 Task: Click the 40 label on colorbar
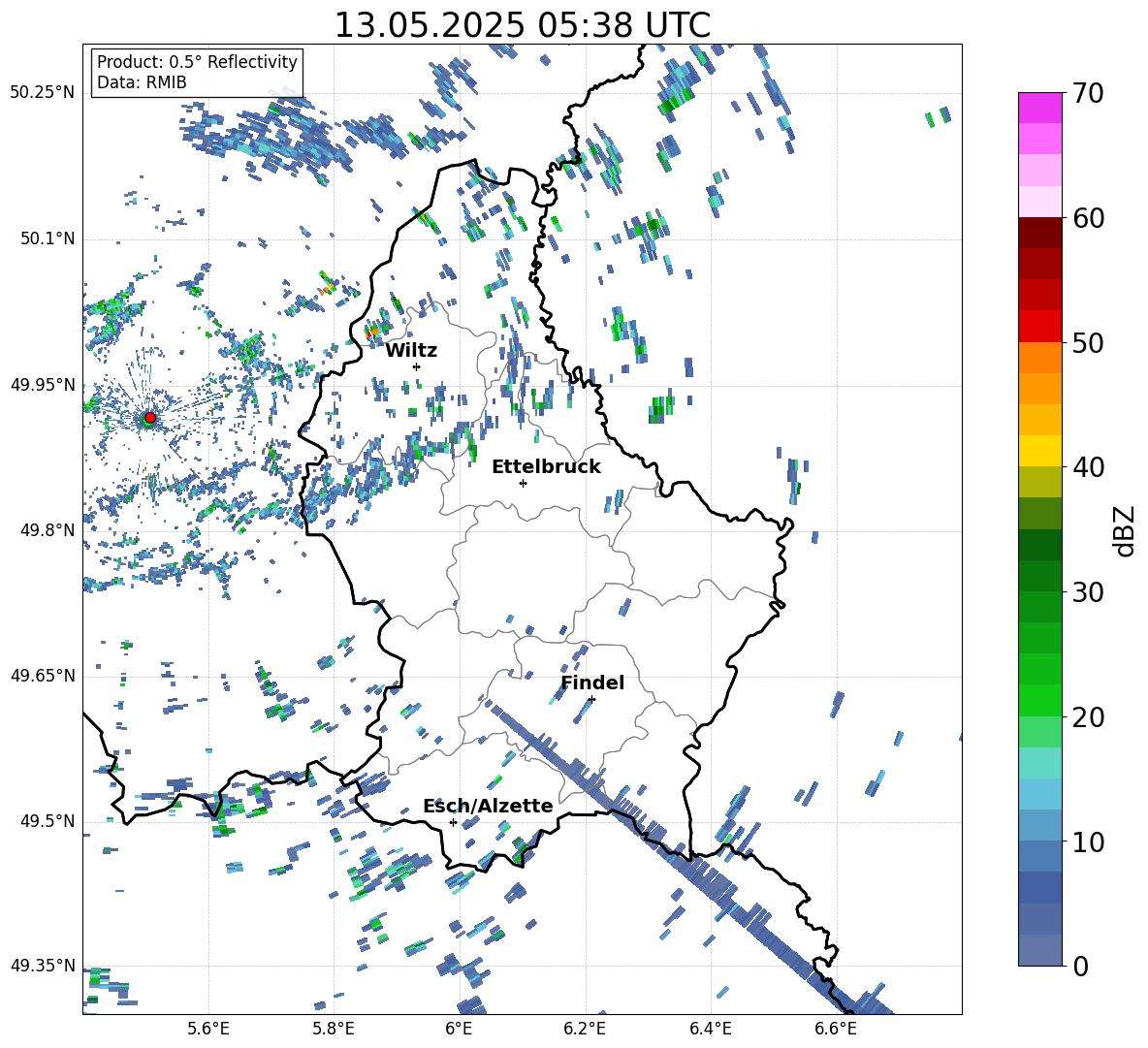[1088, 467]
